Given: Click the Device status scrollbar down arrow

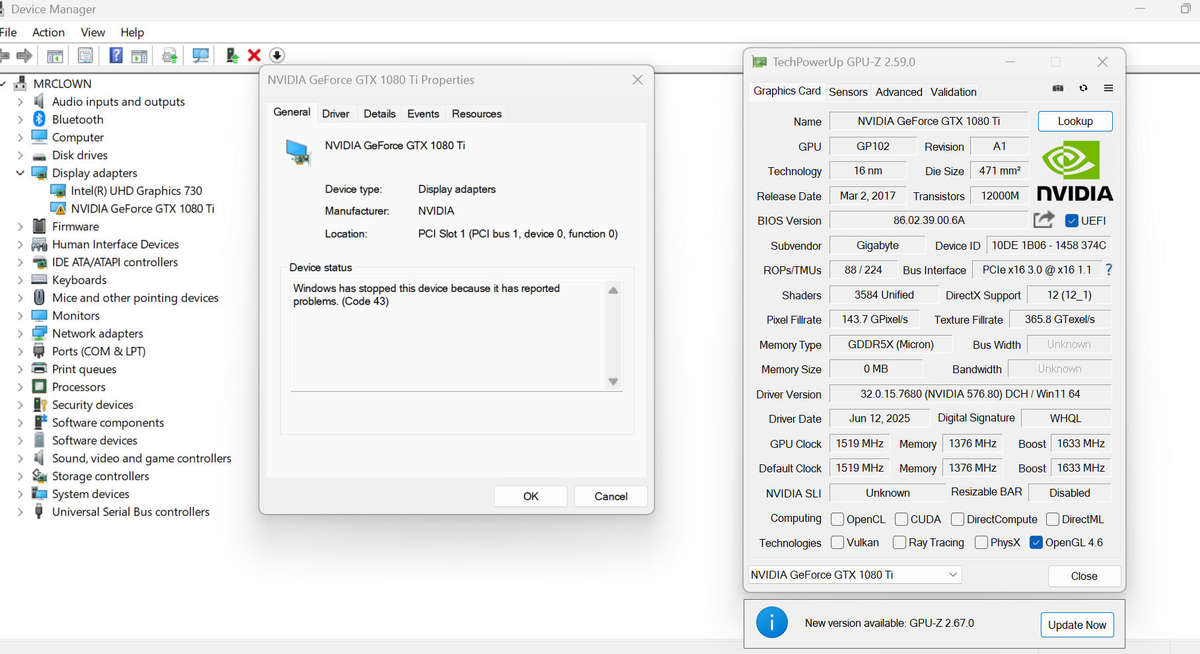Looking at the screenshot, I should click(613, 381).
